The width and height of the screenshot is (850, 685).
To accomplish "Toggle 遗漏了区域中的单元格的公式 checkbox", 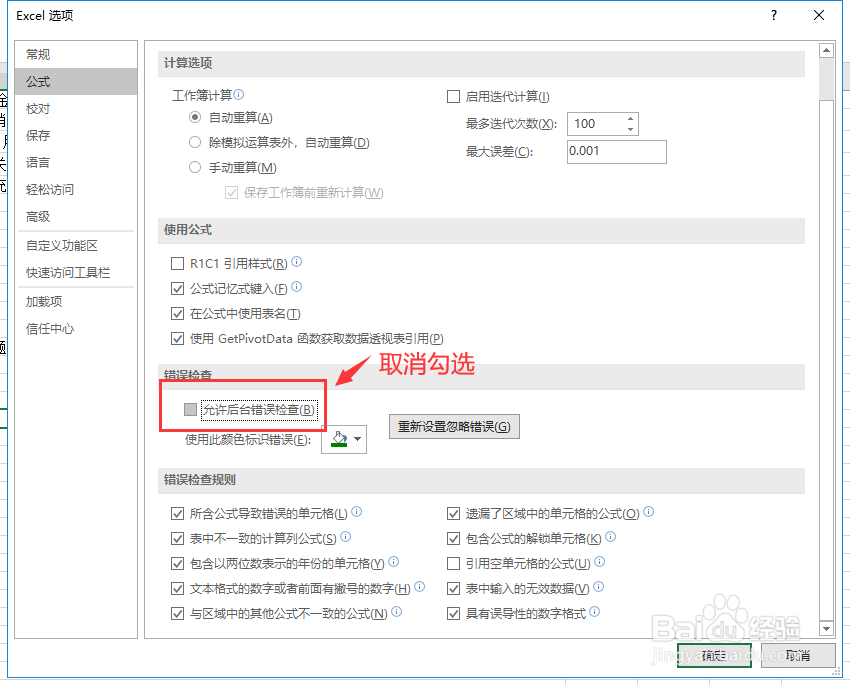I will 453,513.
